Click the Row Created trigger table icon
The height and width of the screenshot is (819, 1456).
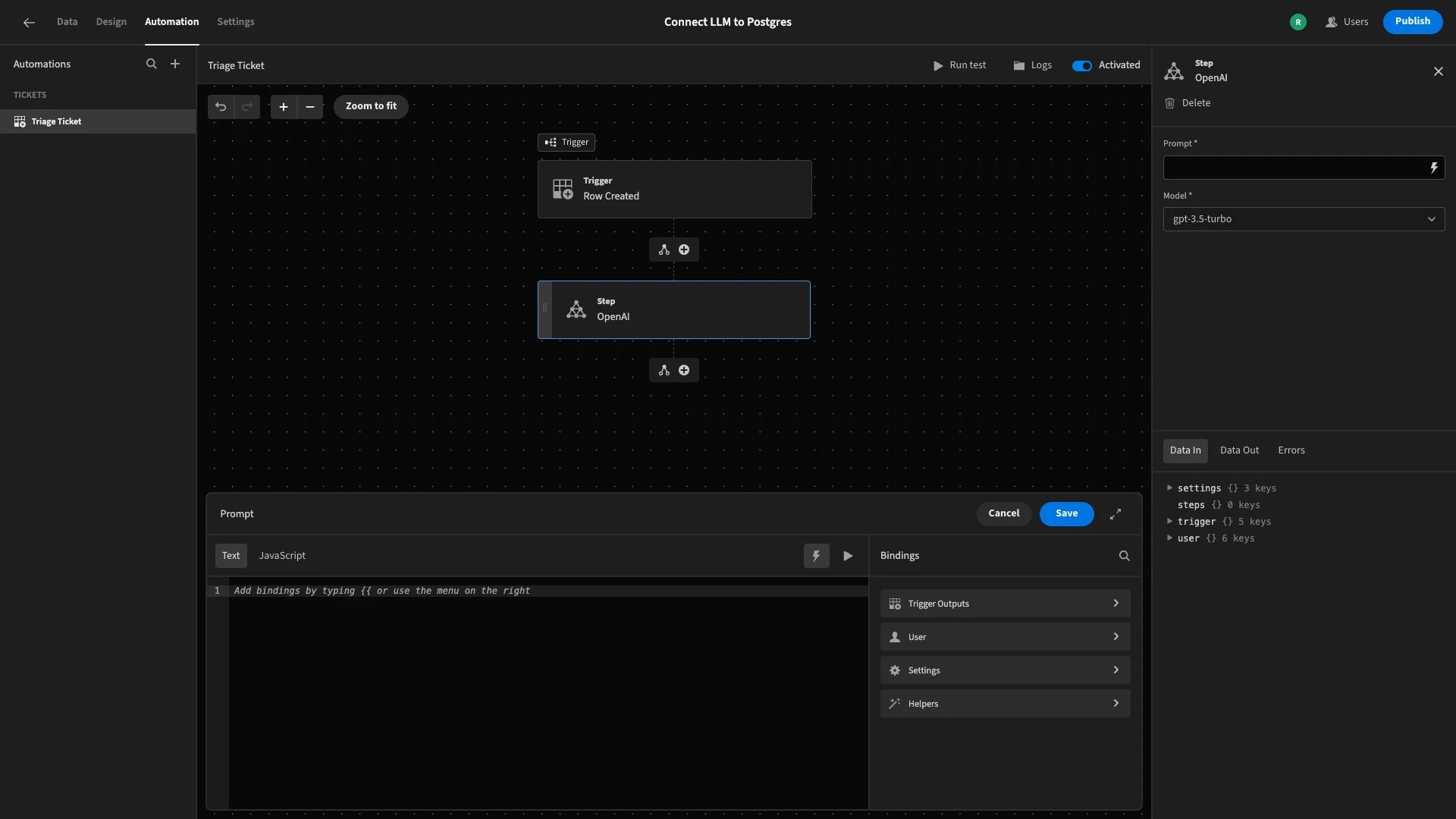[x=563, y=189]
